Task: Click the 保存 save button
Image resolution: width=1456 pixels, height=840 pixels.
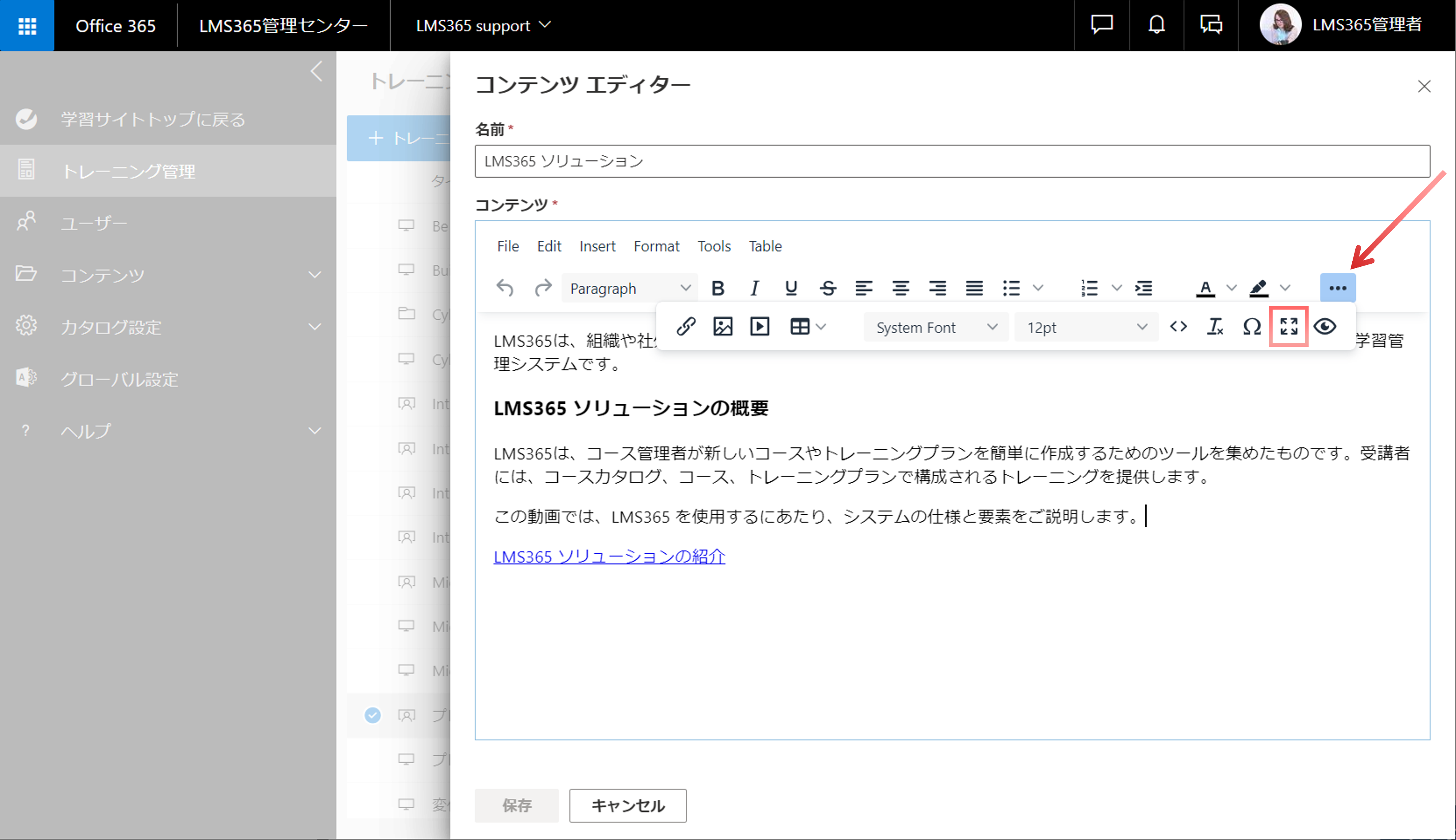Action: [x=516, y=806]
